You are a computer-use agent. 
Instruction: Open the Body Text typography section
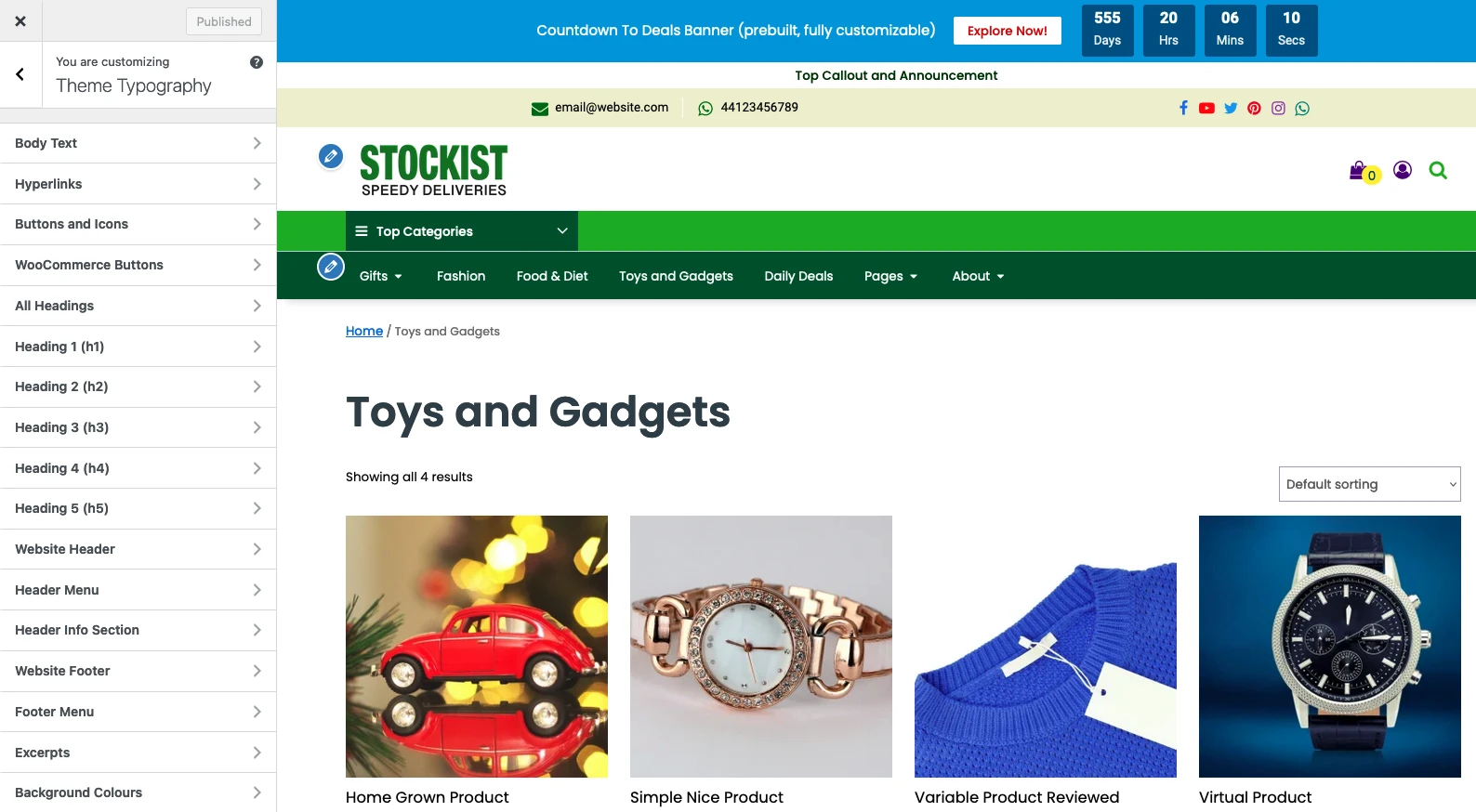[138, 143]
